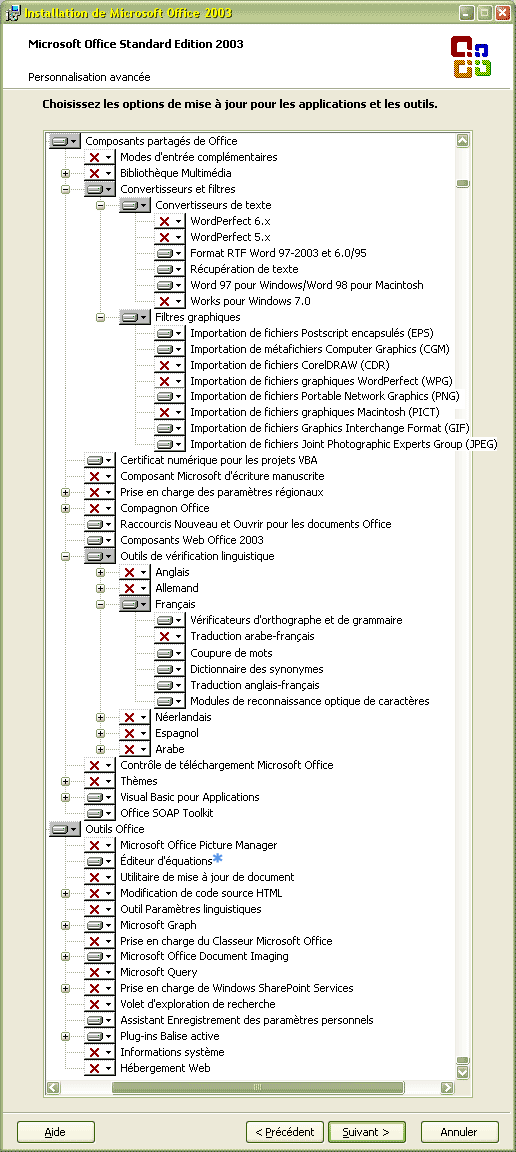Cancel installation with Annuler button
Screen dimensions: 516x1152
(x=460, y=1132)
